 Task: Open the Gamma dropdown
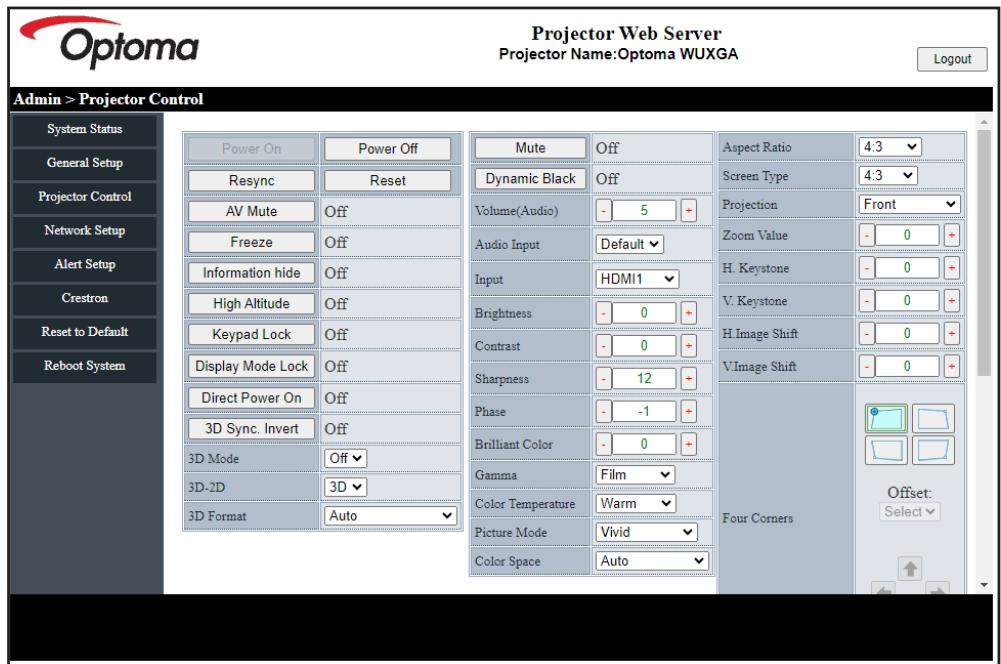tap(635, 474)
